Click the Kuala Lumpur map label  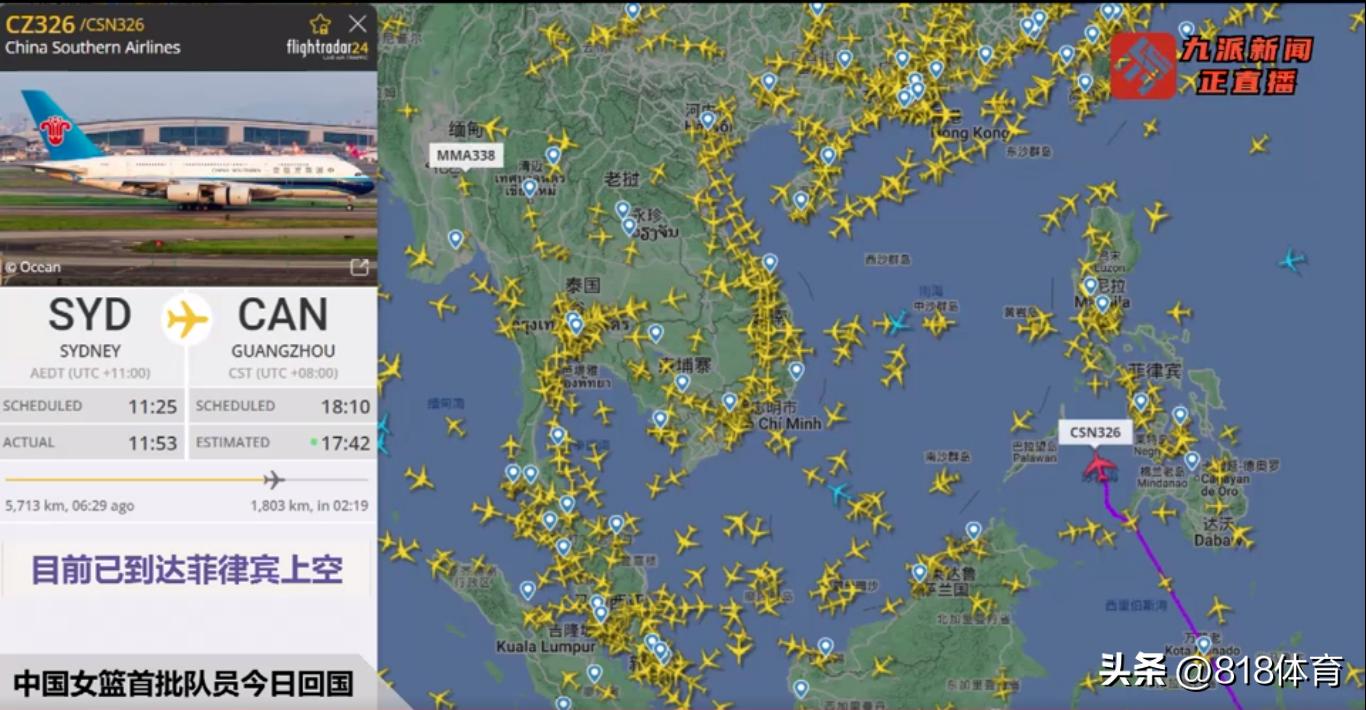(545, 647)
